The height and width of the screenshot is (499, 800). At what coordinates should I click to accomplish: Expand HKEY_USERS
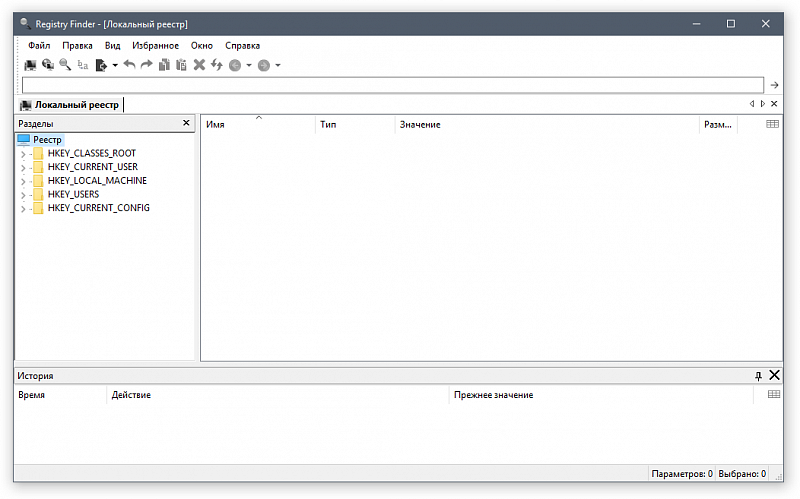point(23,195)
